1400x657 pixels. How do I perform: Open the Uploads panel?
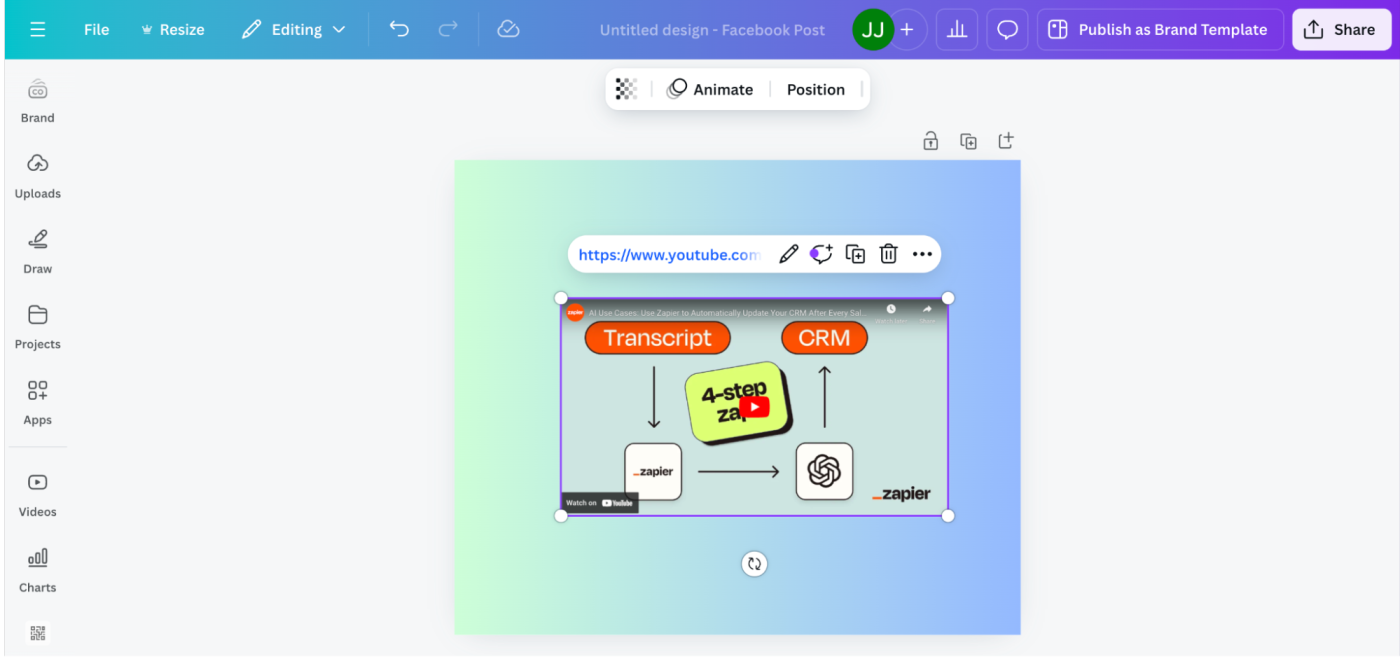coord(38,176)
